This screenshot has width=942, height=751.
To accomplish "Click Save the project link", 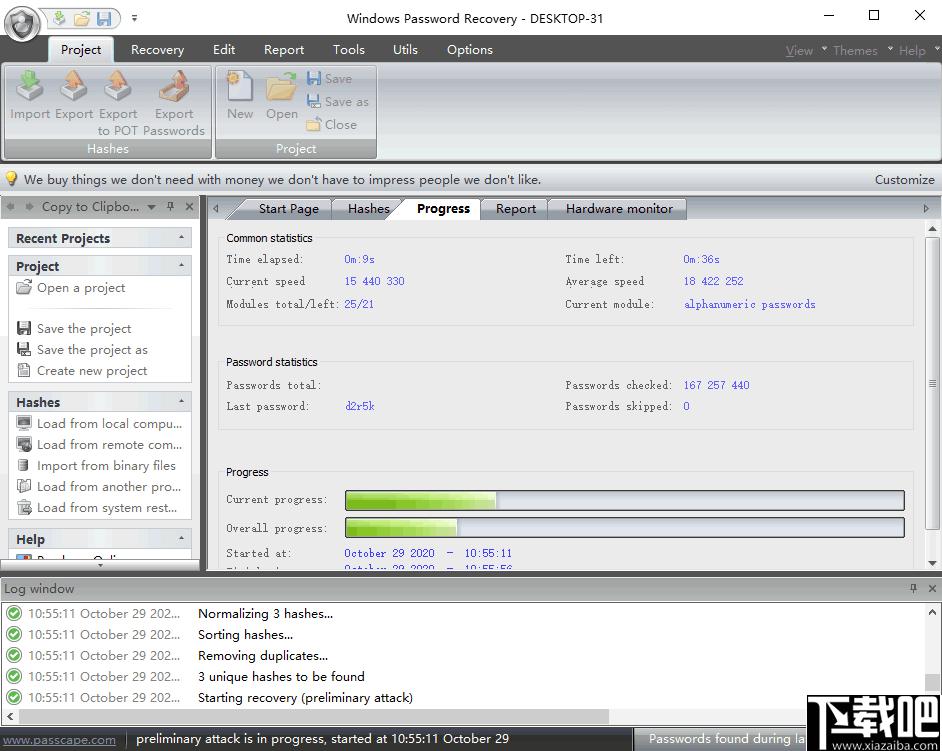I will tap(74, 329).
